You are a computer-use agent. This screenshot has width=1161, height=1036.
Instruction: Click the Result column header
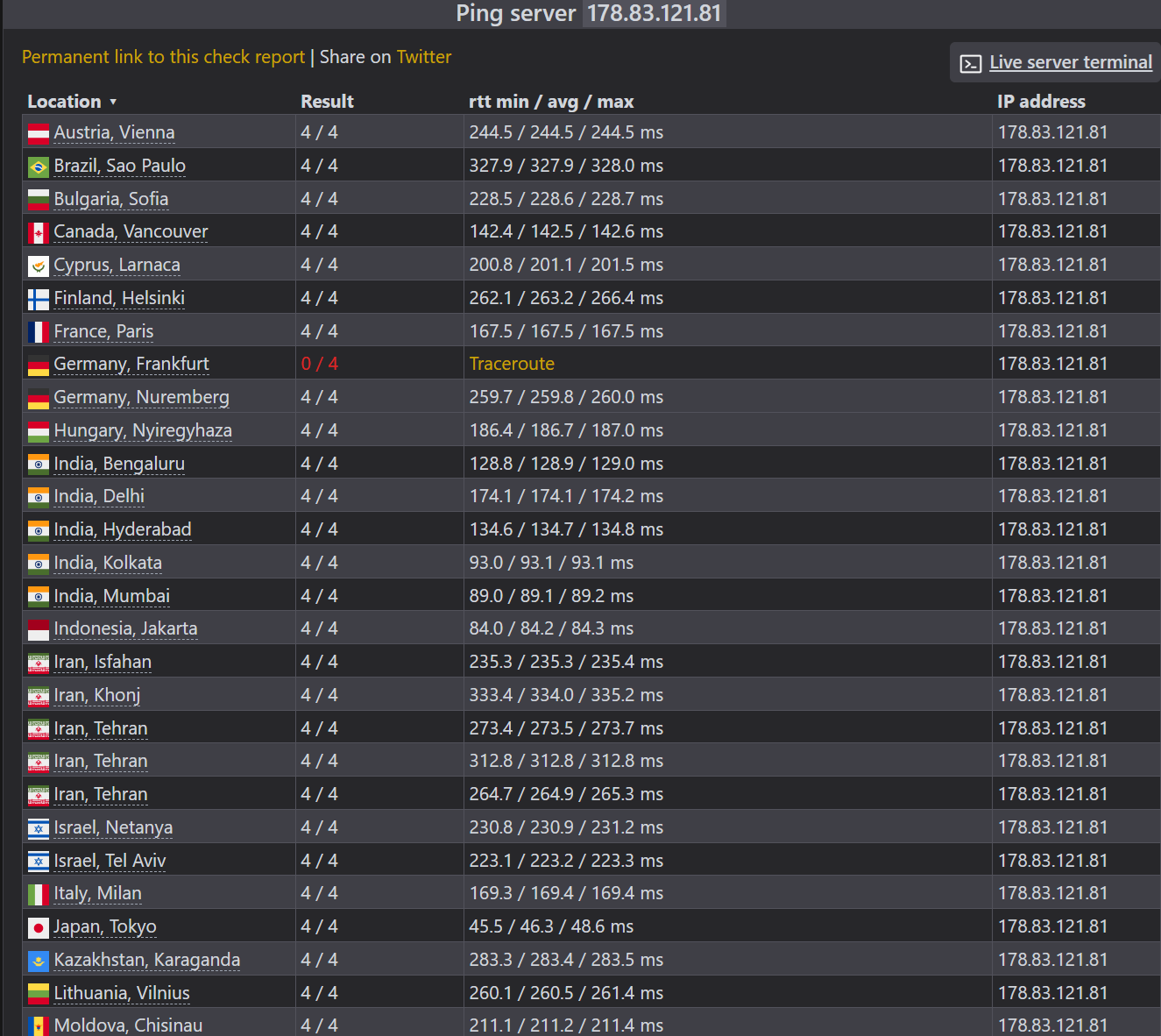(327, 102)
